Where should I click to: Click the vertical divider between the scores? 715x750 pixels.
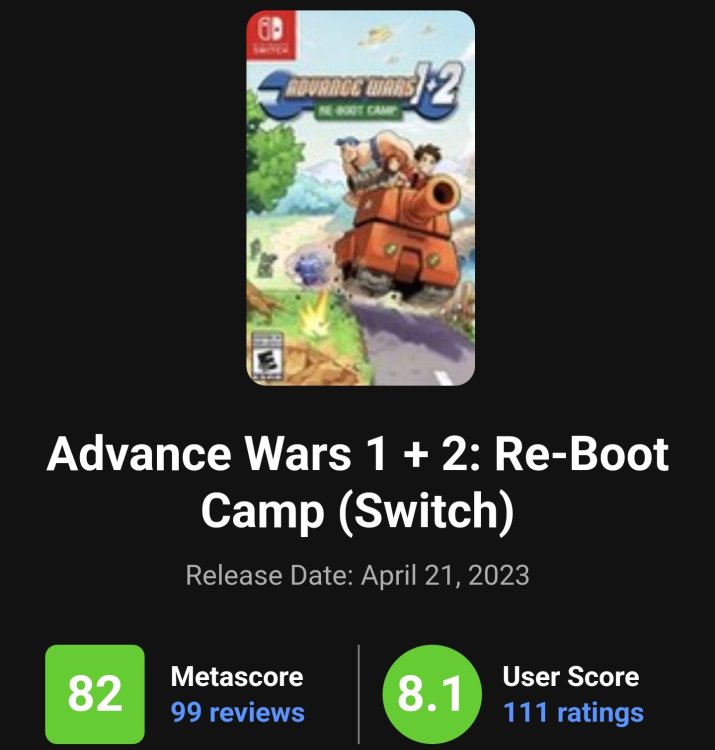(359, 694)
